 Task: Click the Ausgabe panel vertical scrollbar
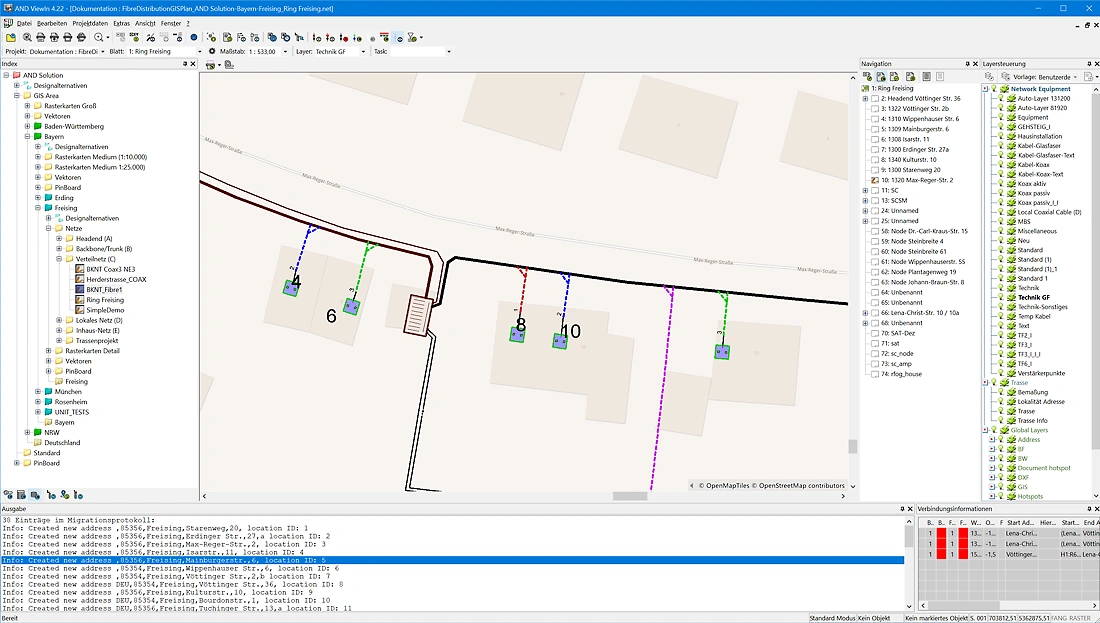[x=909, y=563]
